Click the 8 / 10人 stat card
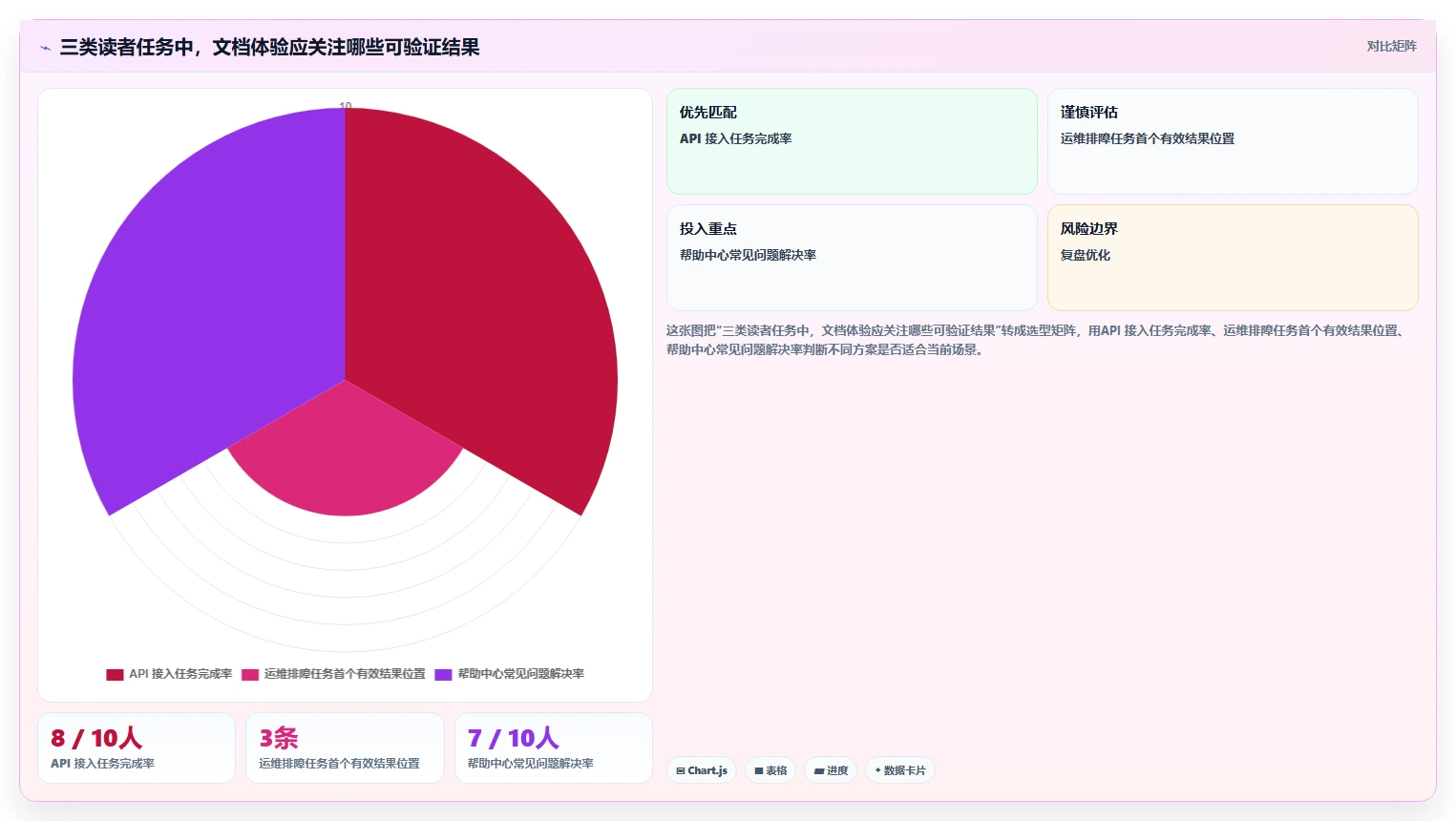 [137, 747]
